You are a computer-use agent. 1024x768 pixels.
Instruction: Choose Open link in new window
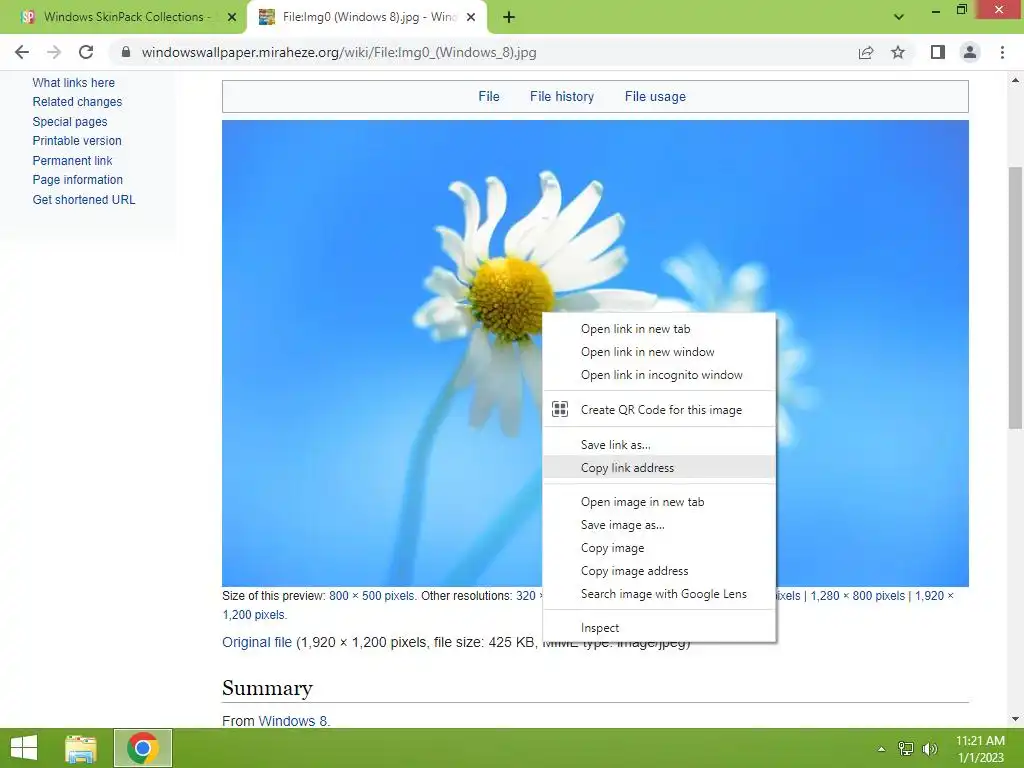point(659,352)
